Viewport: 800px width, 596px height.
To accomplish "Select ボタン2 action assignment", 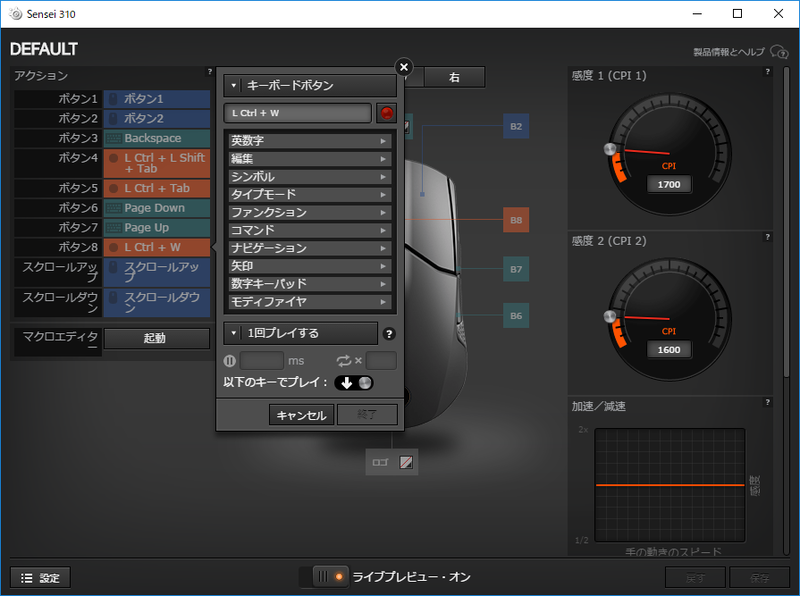I will pos(157,118).
